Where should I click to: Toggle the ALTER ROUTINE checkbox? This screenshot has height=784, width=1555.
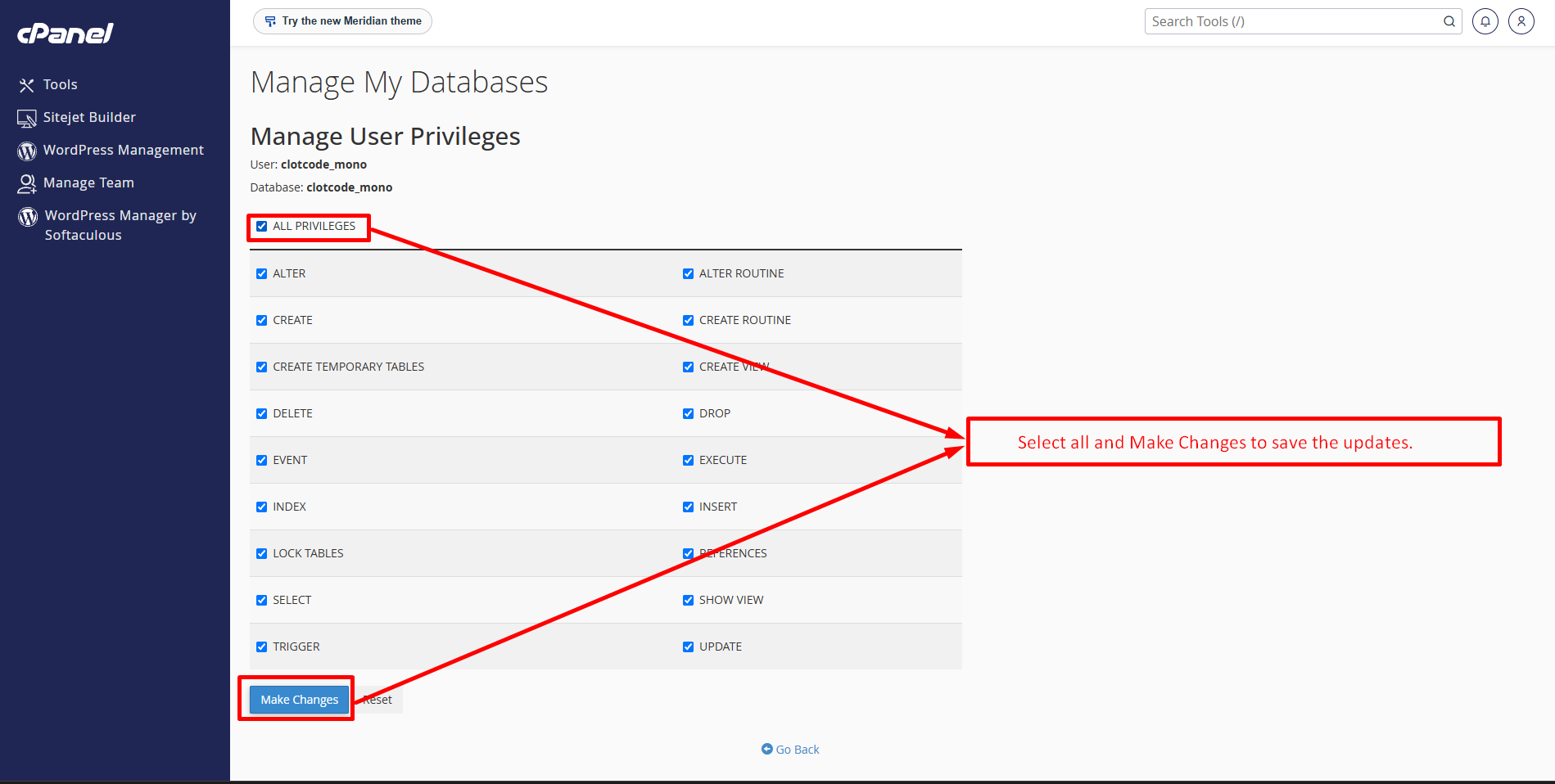pos(689,274)
